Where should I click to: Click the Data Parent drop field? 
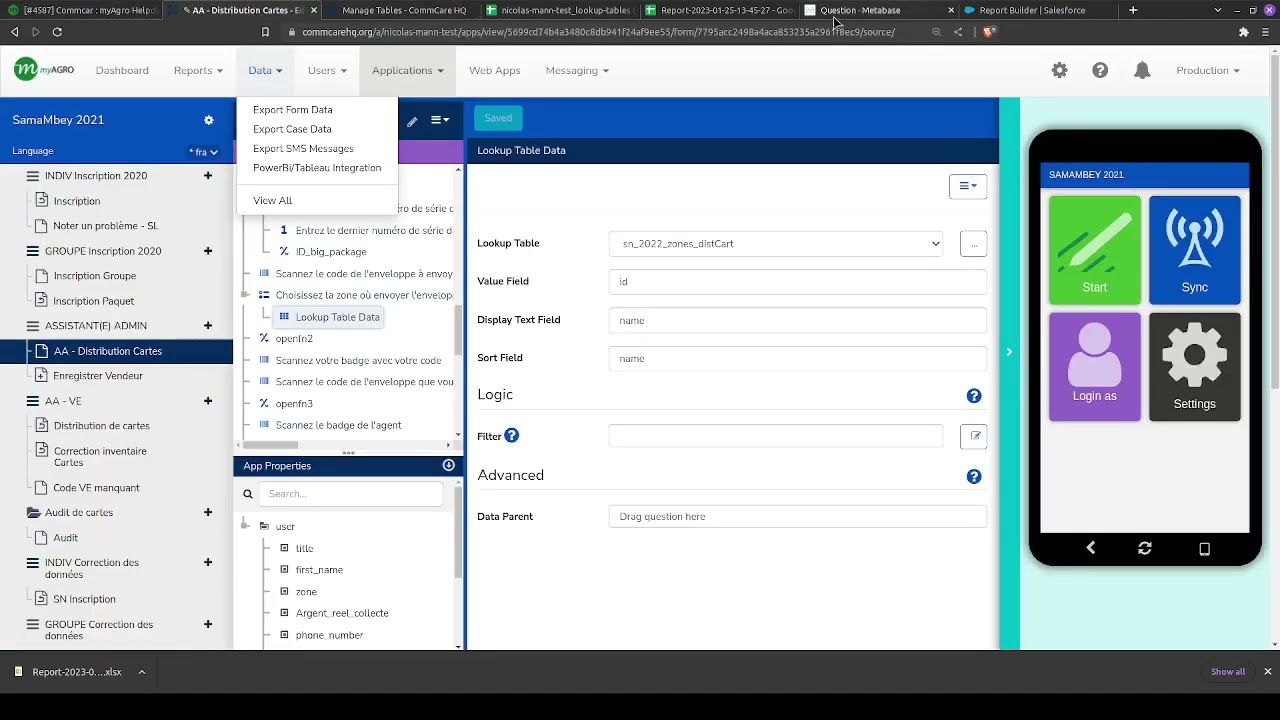click(798, 517)
